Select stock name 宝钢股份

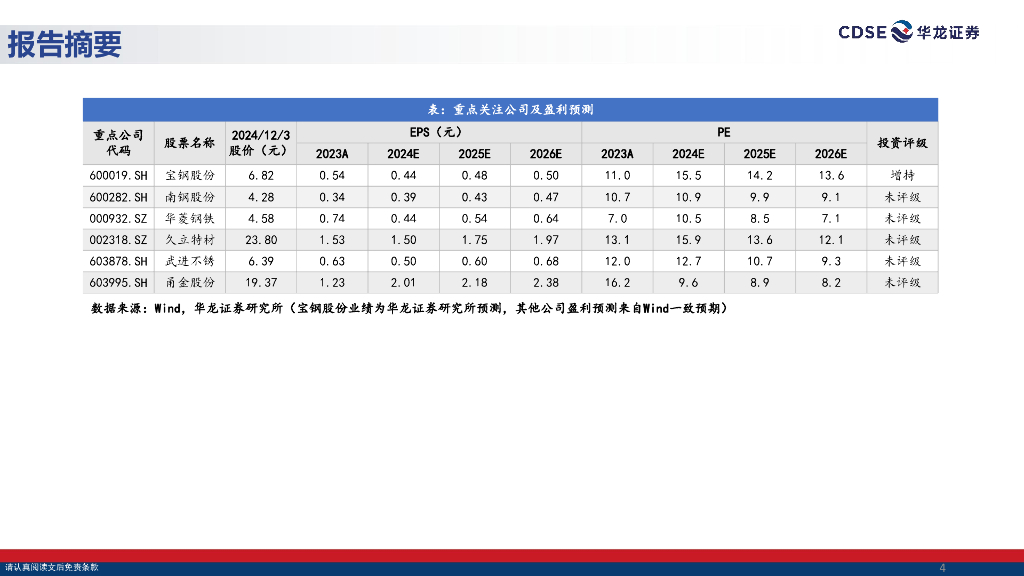point(189,176)
